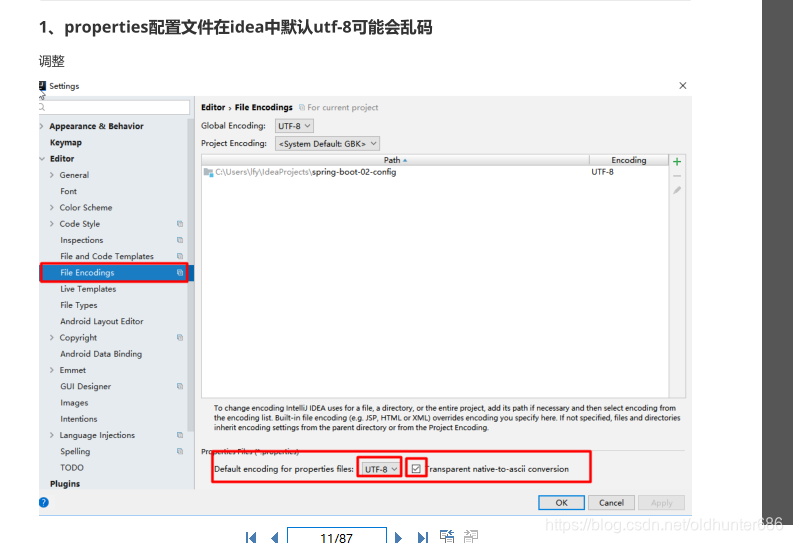Viewport: 793px width, 543px height.
Task: Click project-level icon beside Spelling
Action: click(x=180, y=451)
